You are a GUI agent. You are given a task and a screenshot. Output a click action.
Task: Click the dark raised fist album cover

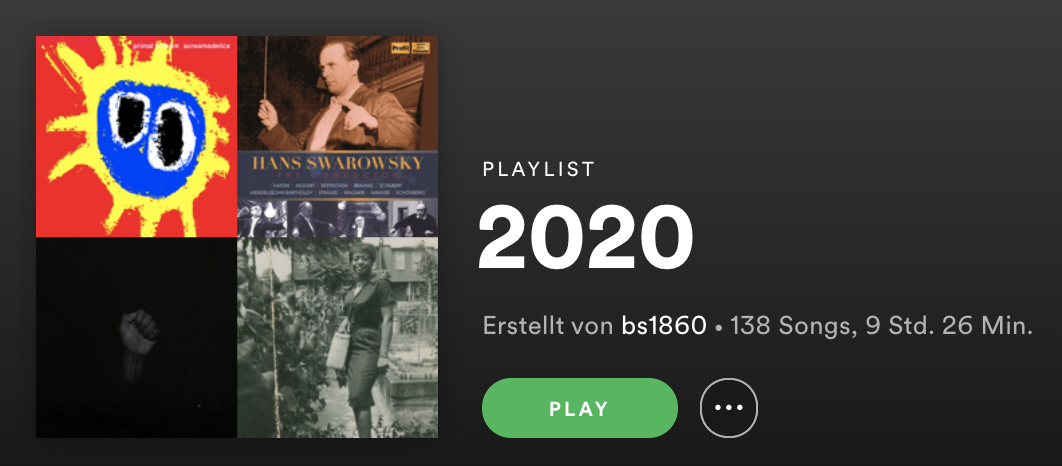tap(137, 337)
